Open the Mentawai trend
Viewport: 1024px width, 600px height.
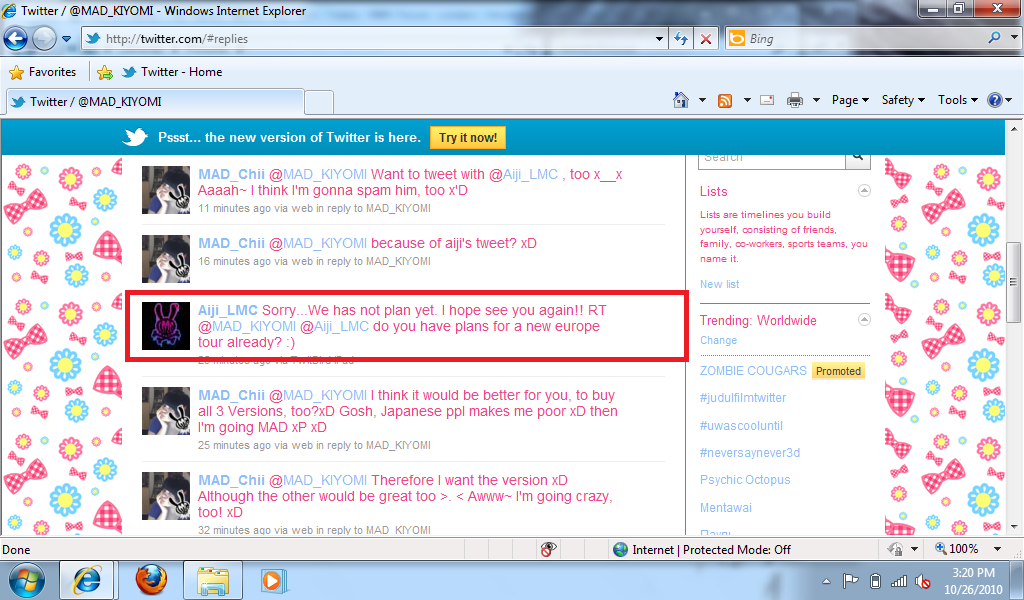pyautogui.click(x=726, y=508)
